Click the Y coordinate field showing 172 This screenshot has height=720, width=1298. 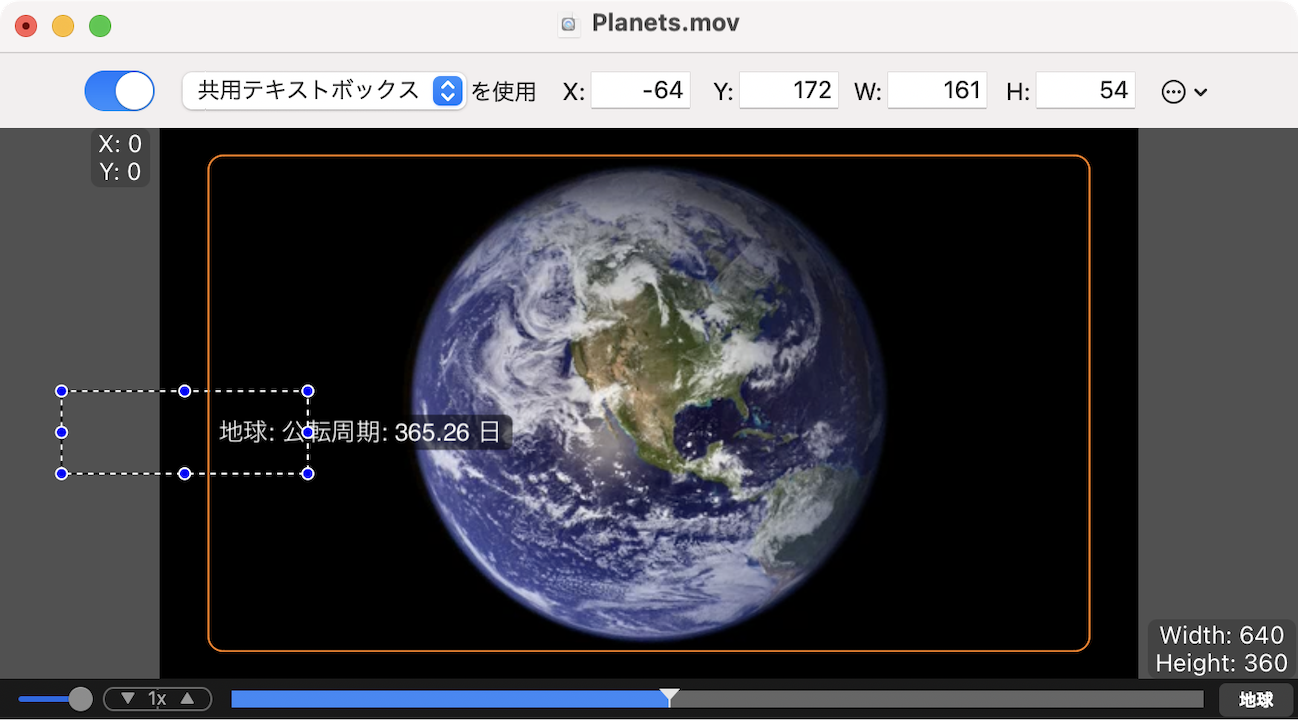pyautogui.click(x=789, y=91)
